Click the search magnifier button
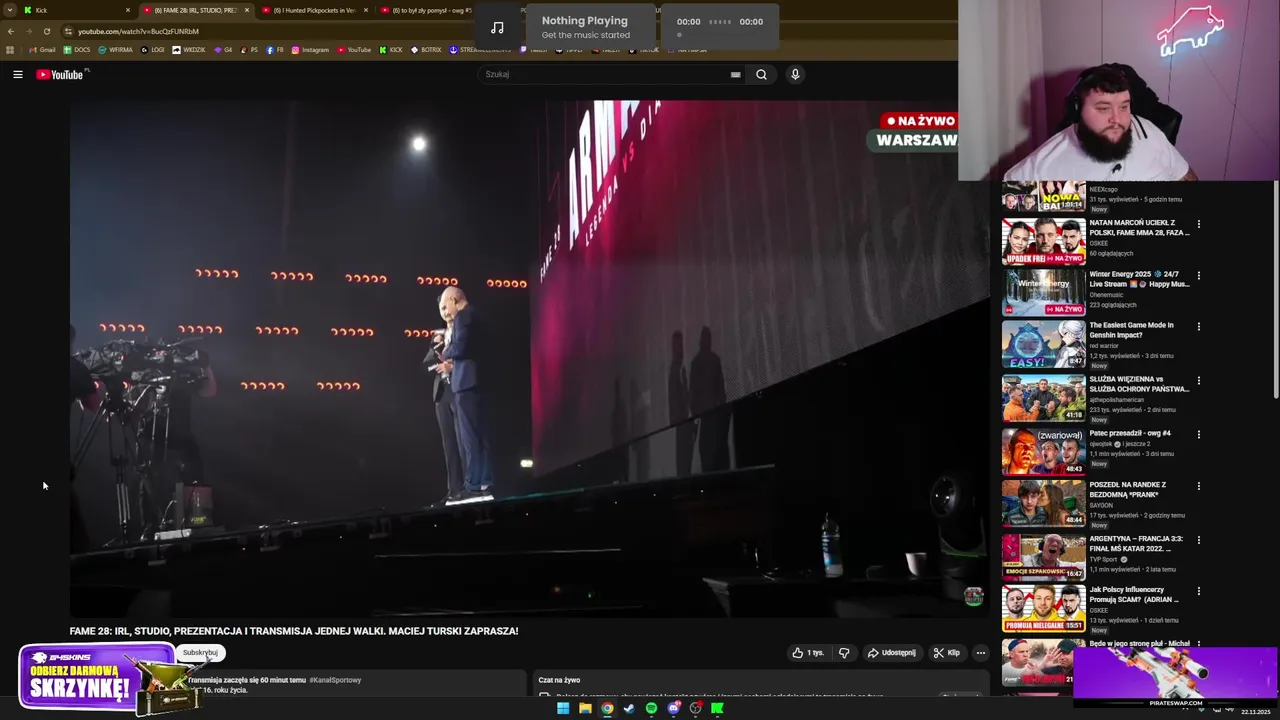 pos(761,74)
